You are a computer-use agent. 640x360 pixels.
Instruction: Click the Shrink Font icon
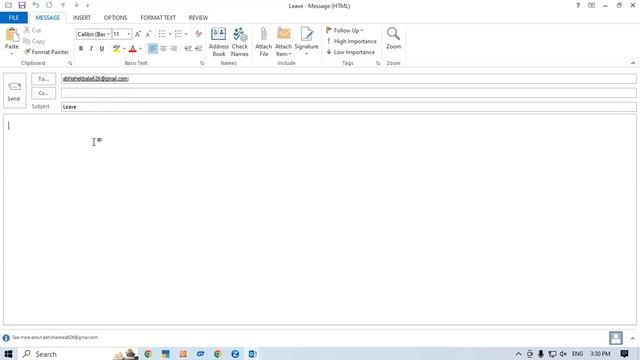click(x=148, y=34)
